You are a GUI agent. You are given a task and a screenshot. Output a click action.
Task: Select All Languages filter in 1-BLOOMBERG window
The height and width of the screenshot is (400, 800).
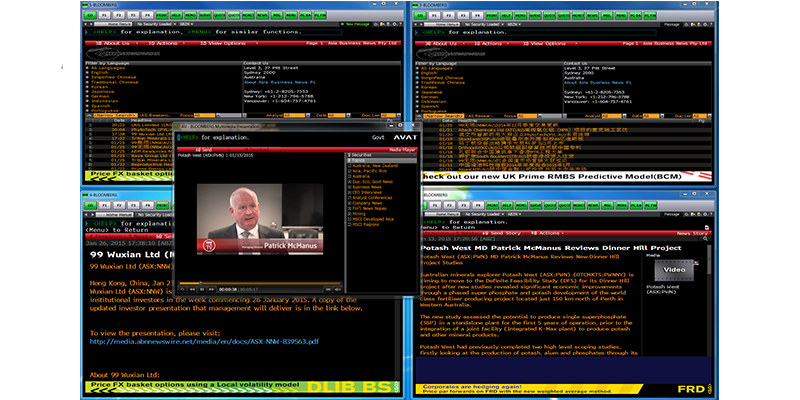pos(106,68)
